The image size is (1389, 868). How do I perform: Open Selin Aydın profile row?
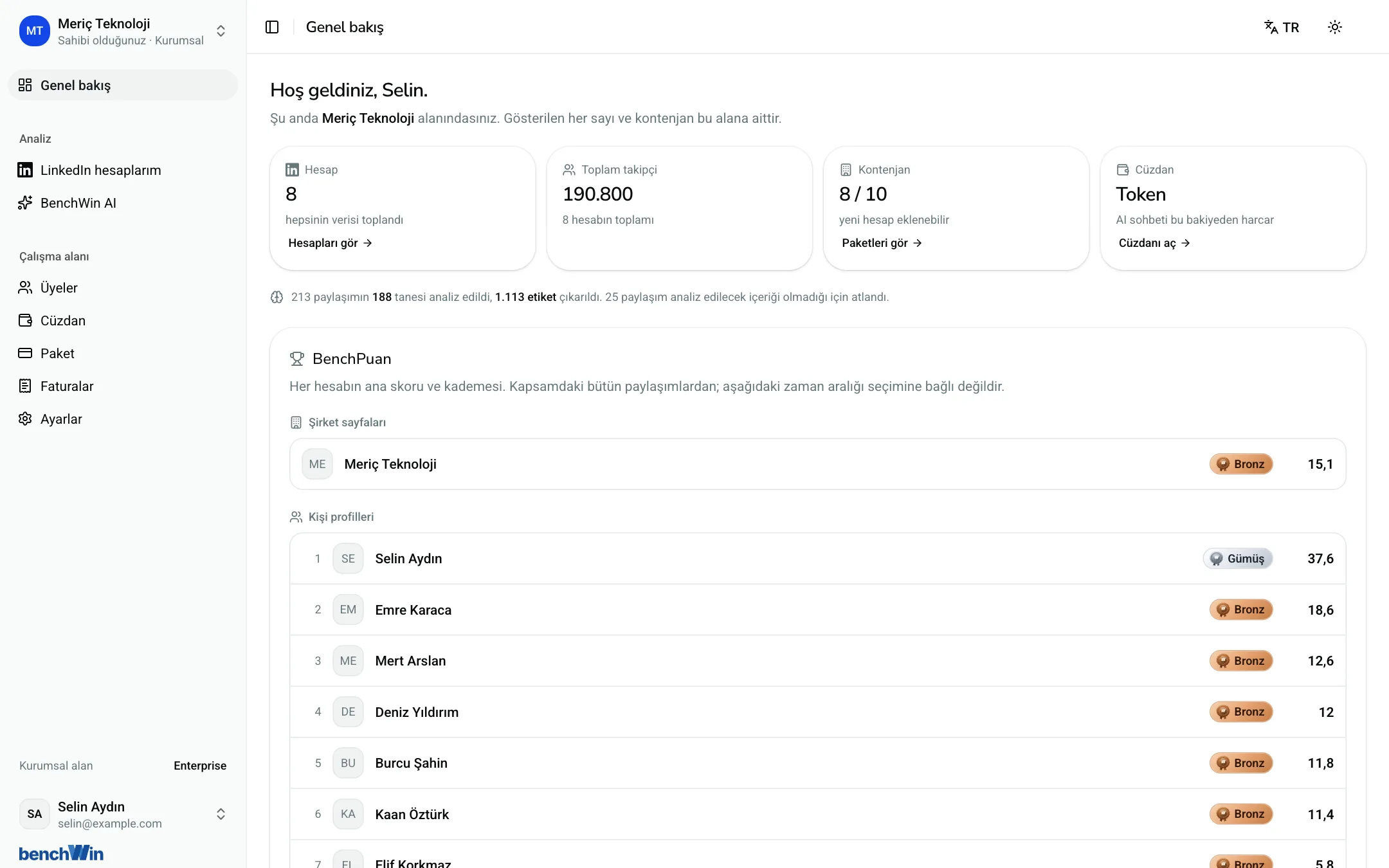(817, 559)
